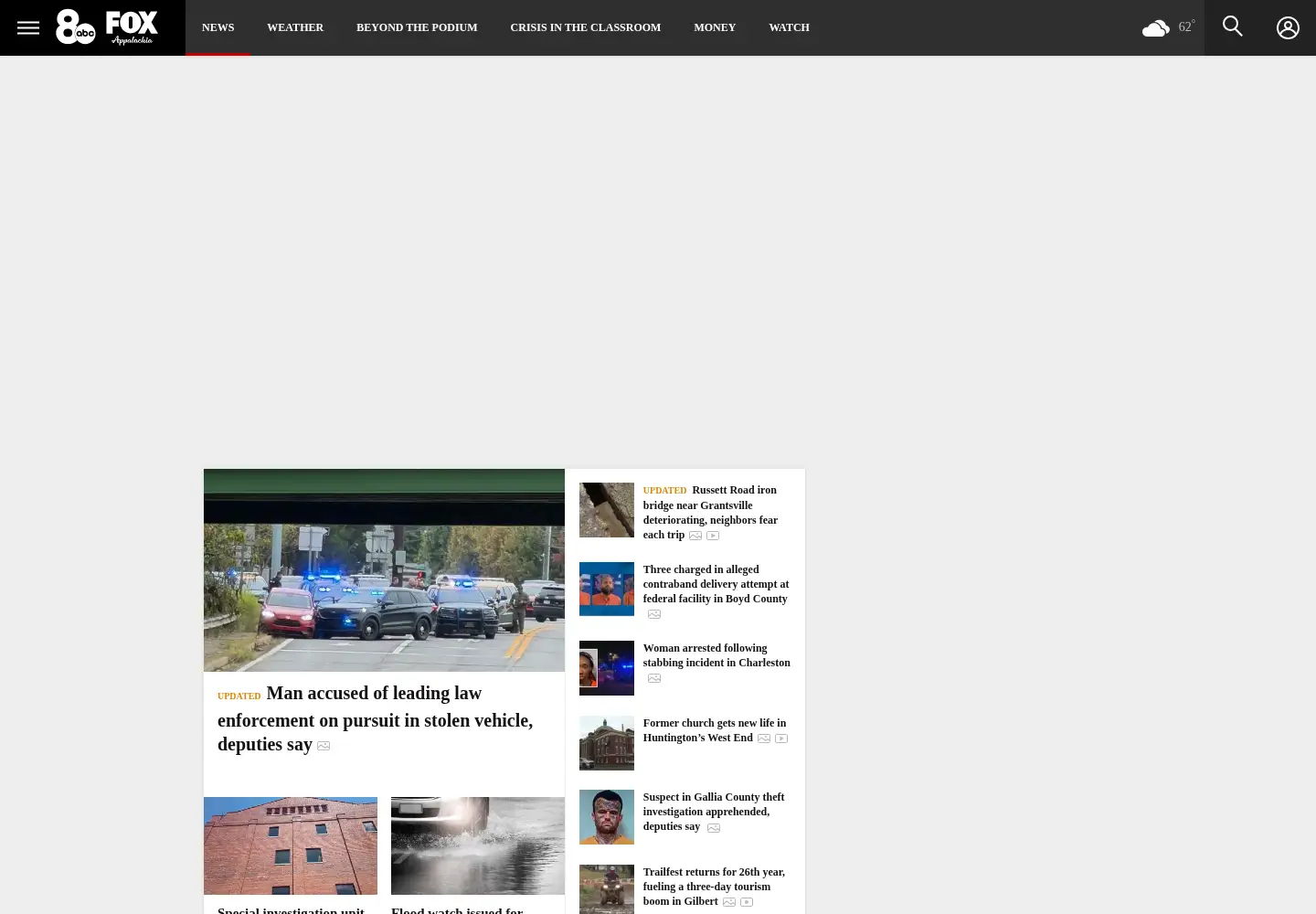The image size is (1316, 914).
Task: Open Beyond the Podium section
Action: point(417,27)
